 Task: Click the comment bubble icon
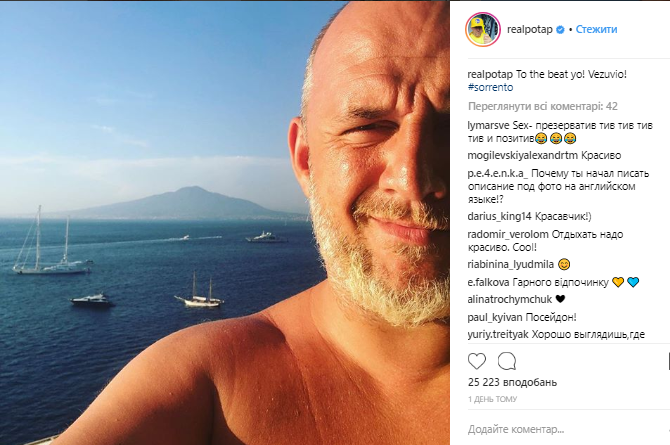pos(507,361)
